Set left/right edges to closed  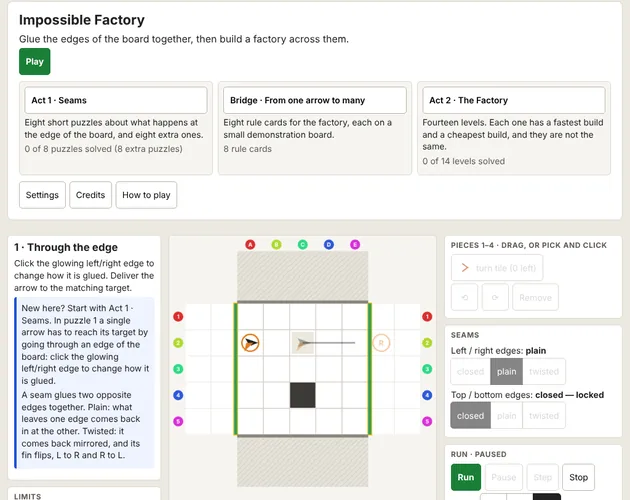click(470, 371)
